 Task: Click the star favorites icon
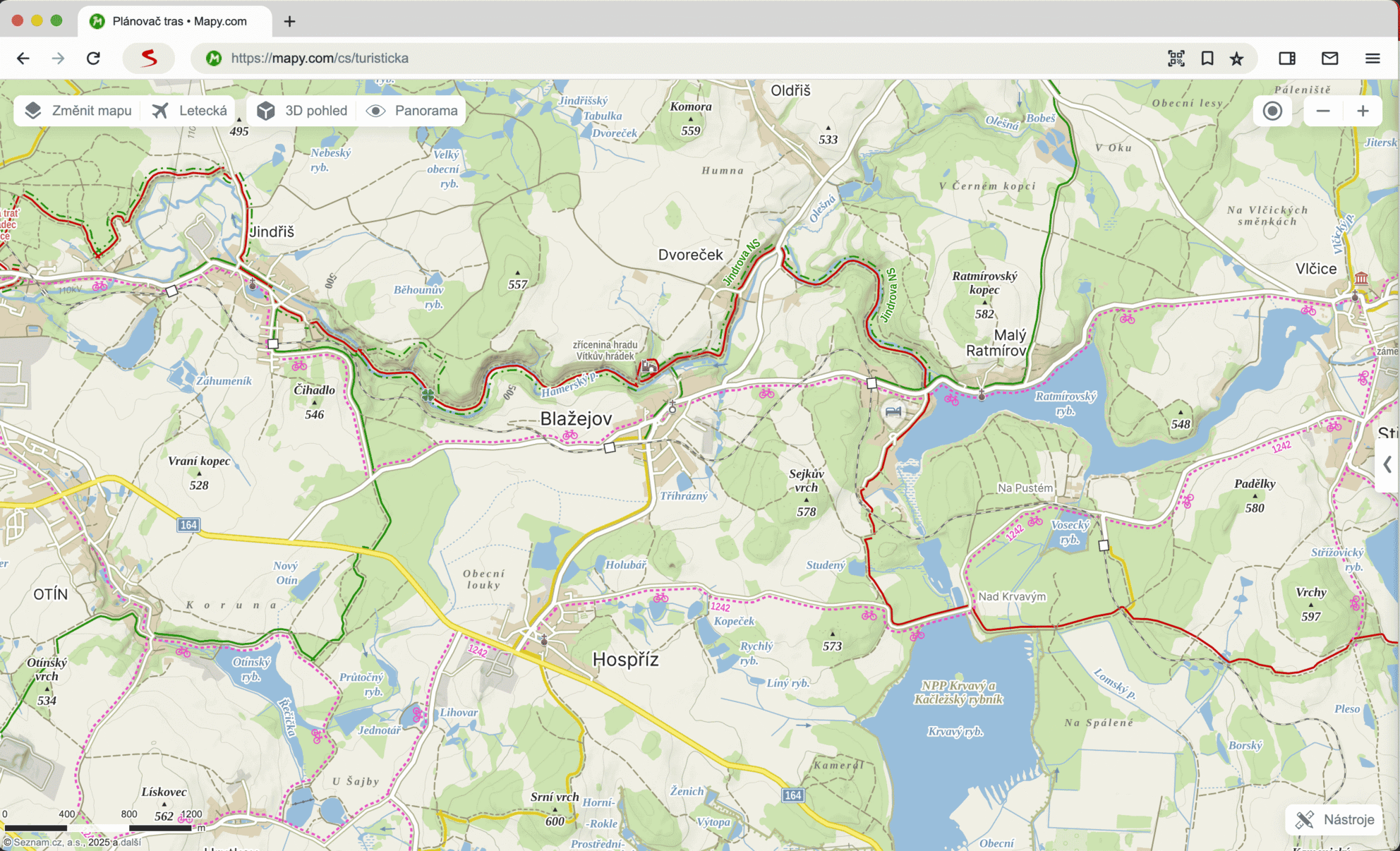click(1237, 59)
